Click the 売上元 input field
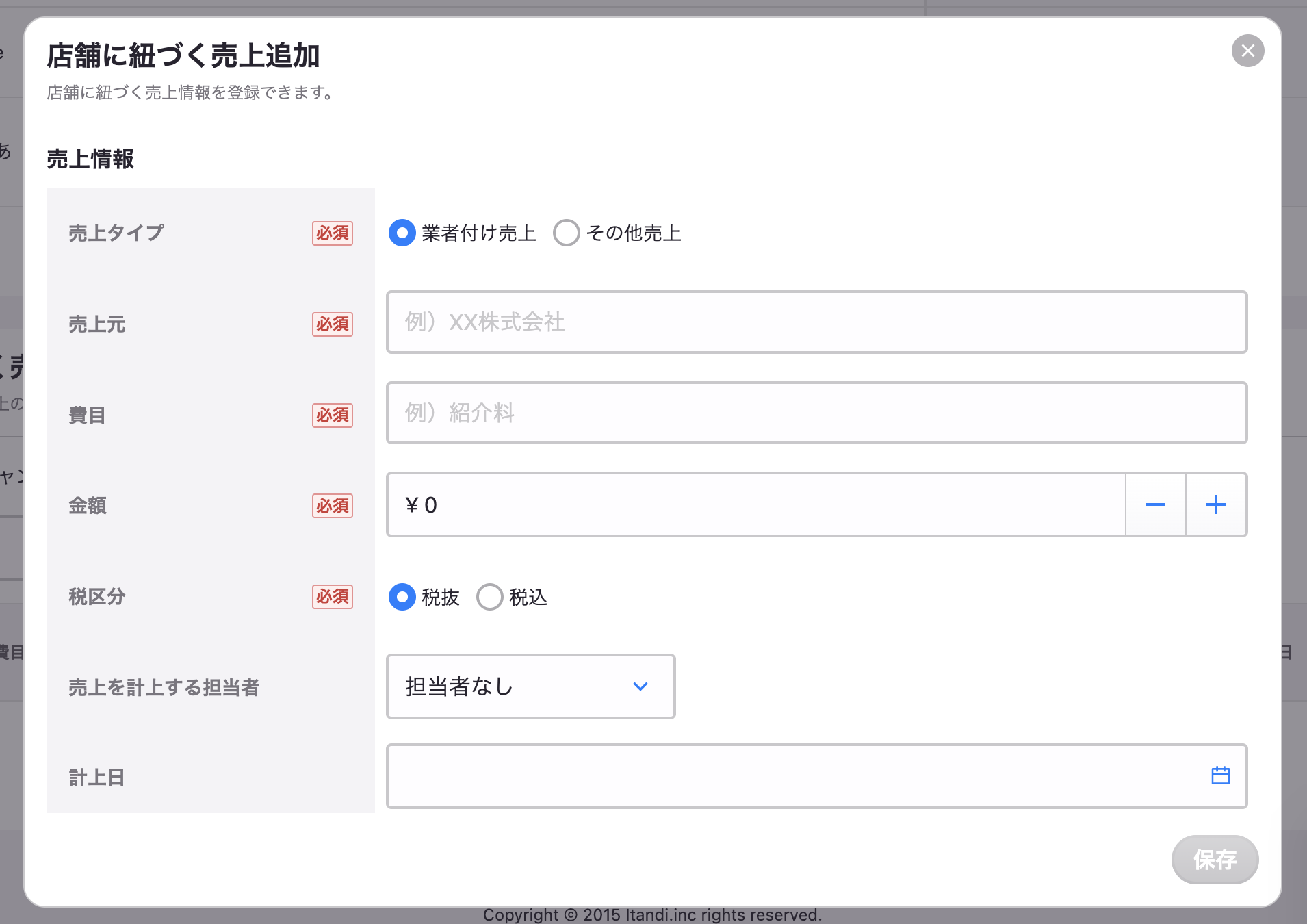 pyautogui.click(x=816, y=322)
